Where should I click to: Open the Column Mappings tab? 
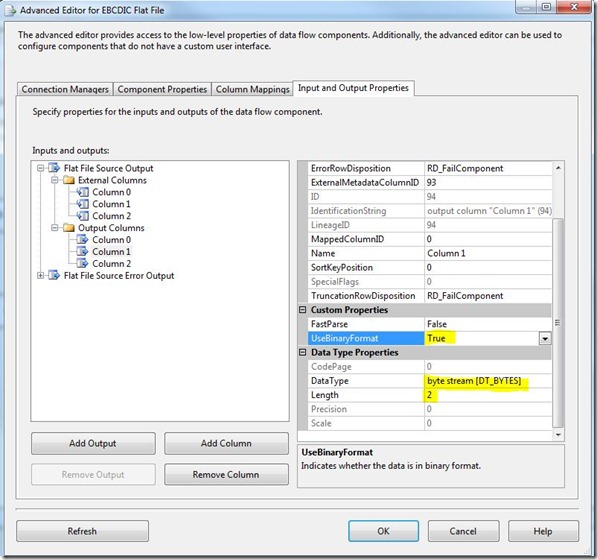coord(252,89)
